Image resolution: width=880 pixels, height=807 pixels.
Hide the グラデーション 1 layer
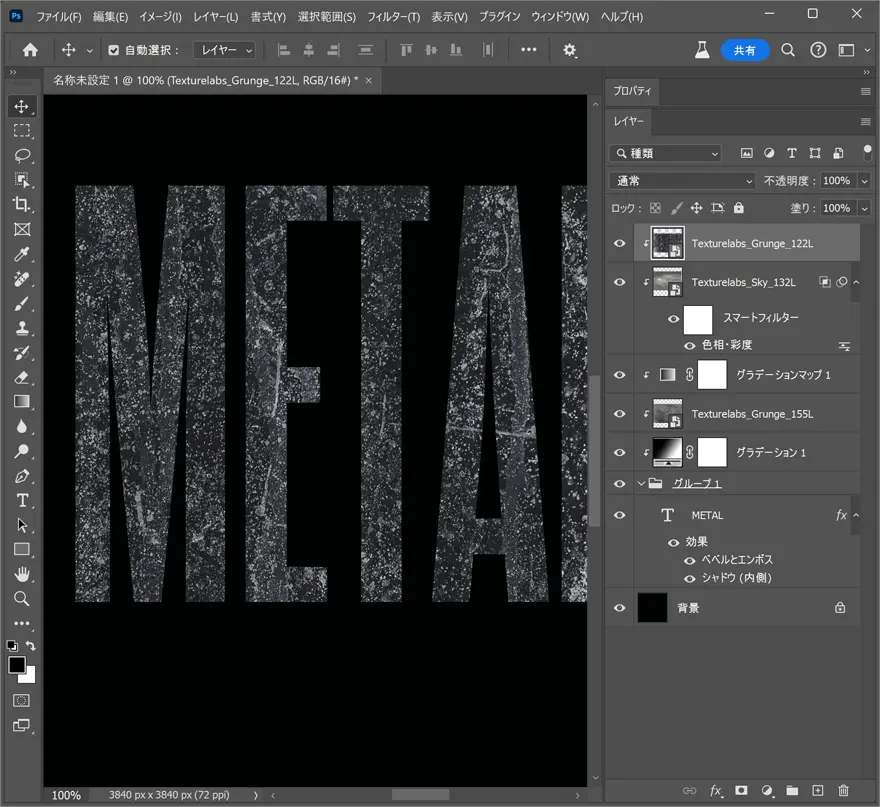pos(620,452)
